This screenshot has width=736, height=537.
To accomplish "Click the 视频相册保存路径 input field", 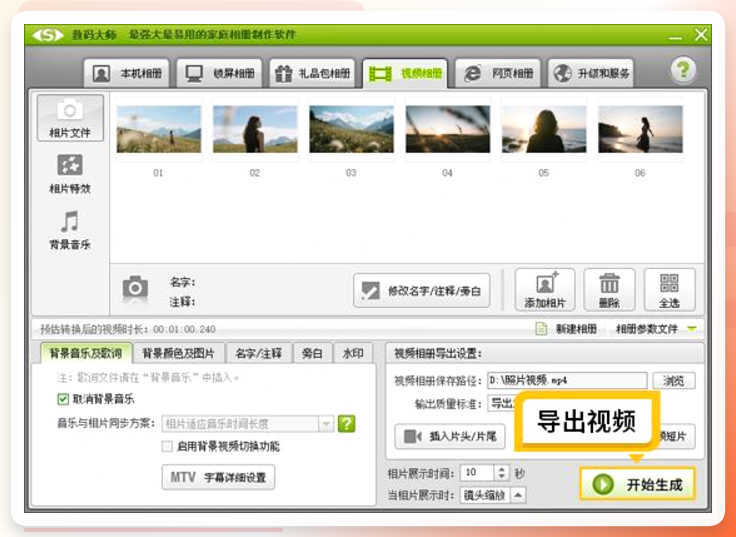I will (x=567, y=380).
